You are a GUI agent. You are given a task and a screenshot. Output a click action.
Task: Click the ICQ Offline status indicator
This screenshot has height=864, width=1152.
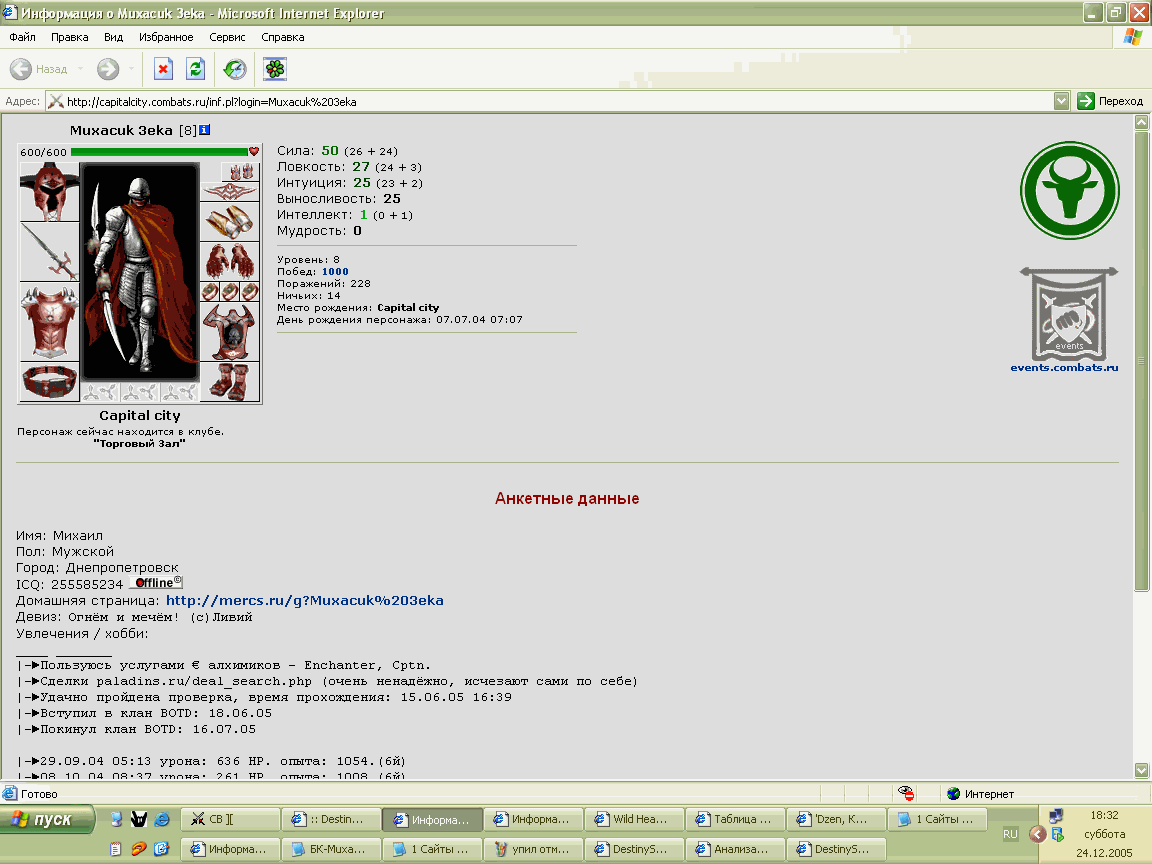[156, 583]
